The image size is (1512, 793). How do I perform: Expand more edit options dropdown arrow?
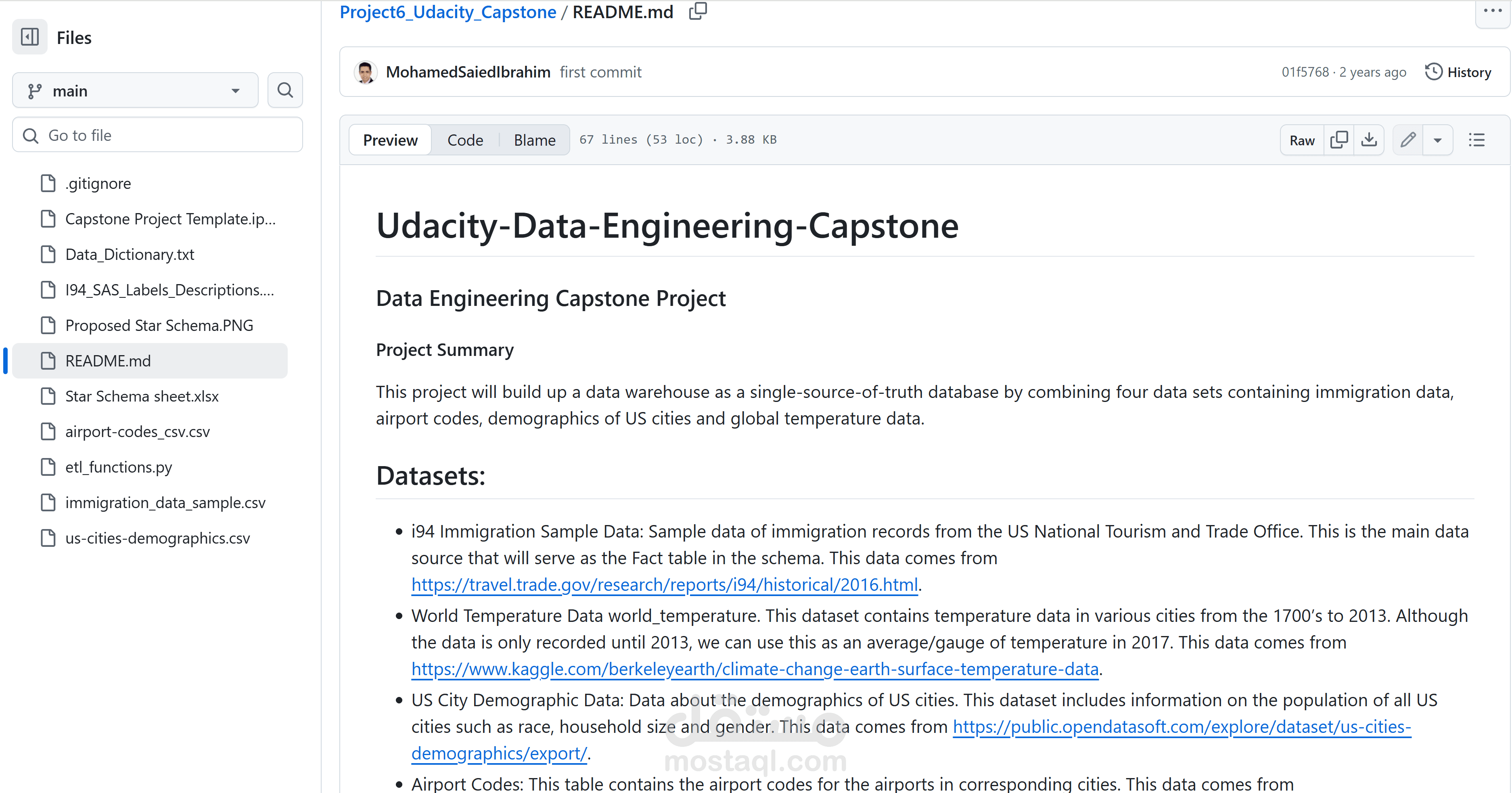pyautogui.click(x=1438, y=140)
